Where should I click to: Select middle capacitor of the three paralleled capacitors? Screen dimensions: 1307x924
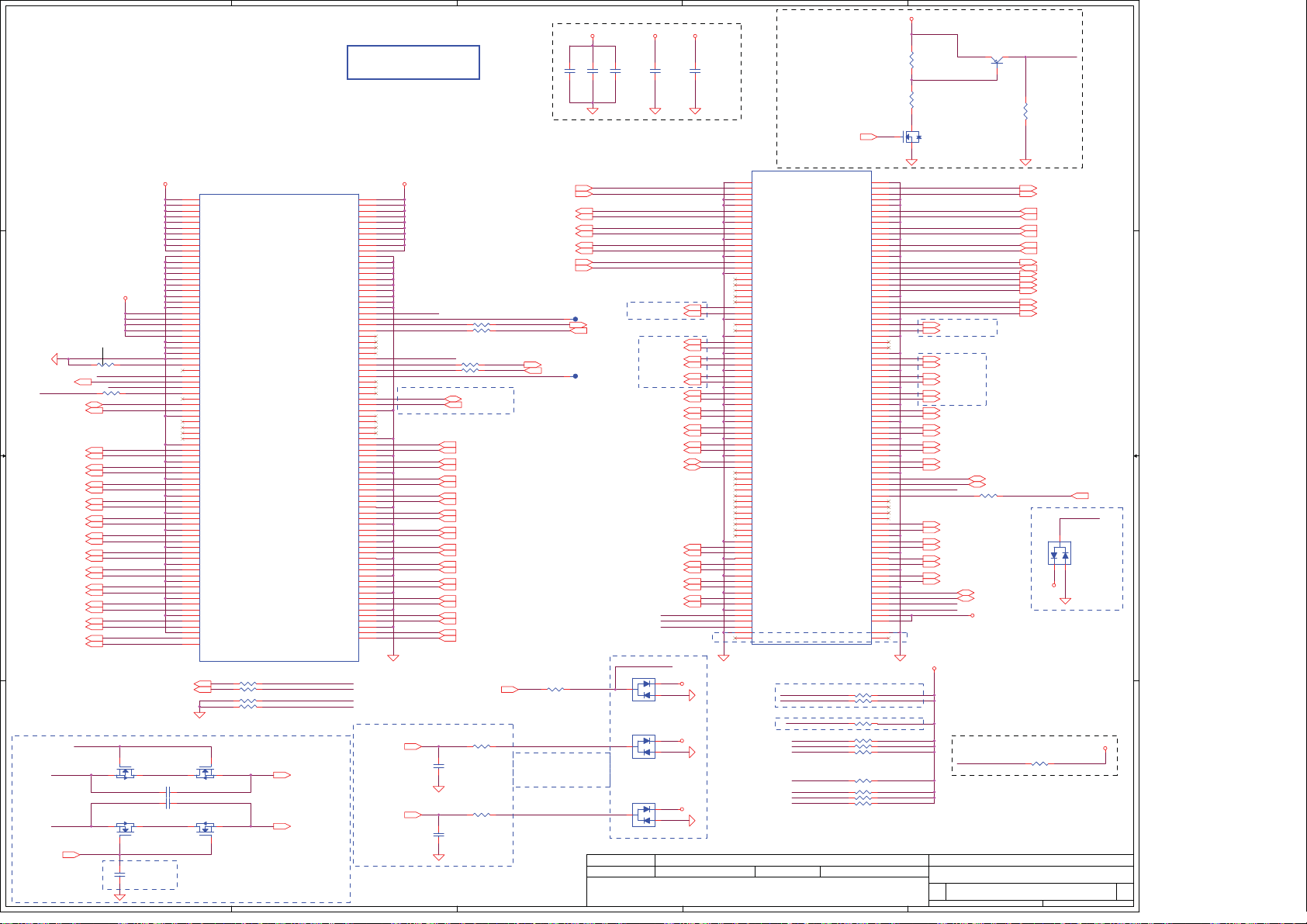click(593, 71)
